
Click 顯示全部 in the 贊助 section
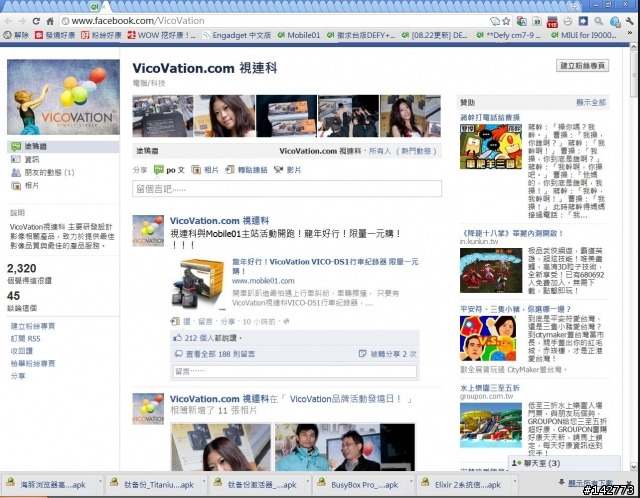pyautogui.click(x=591, y=102)
